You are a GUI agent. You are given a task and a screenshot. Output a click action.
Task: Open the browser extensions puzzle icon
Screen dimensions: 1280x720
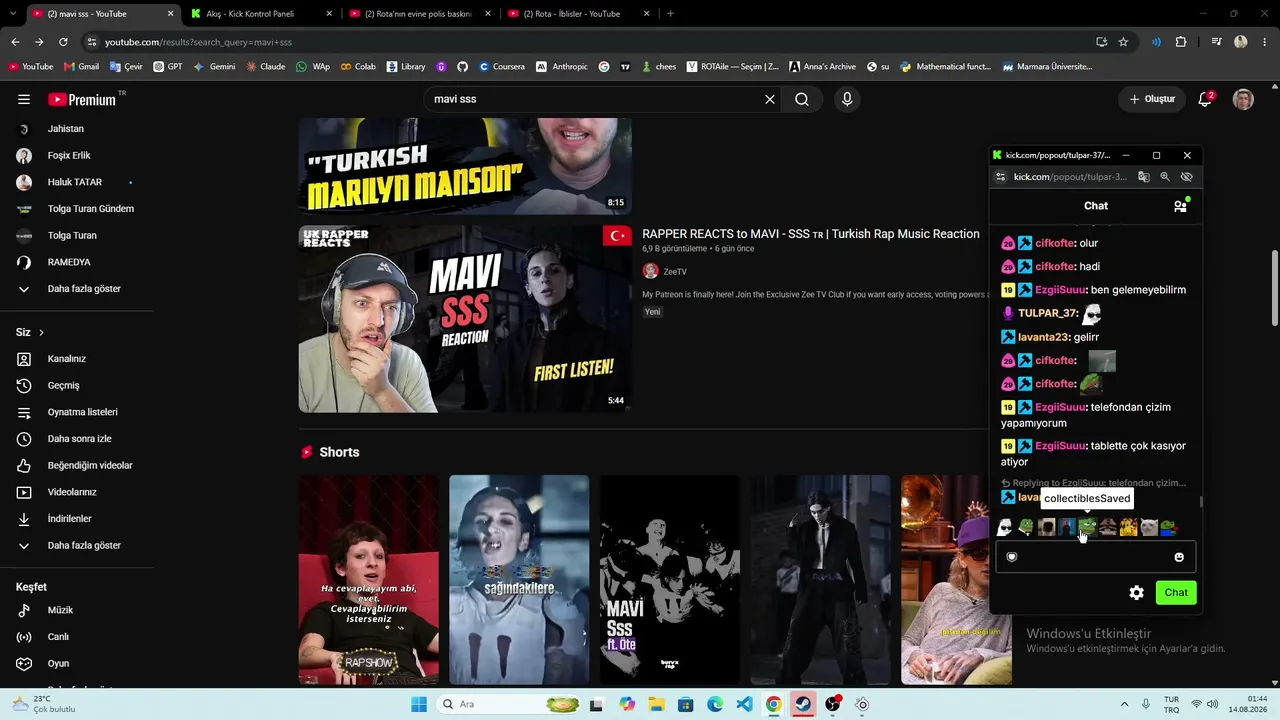click(1181, 42)
